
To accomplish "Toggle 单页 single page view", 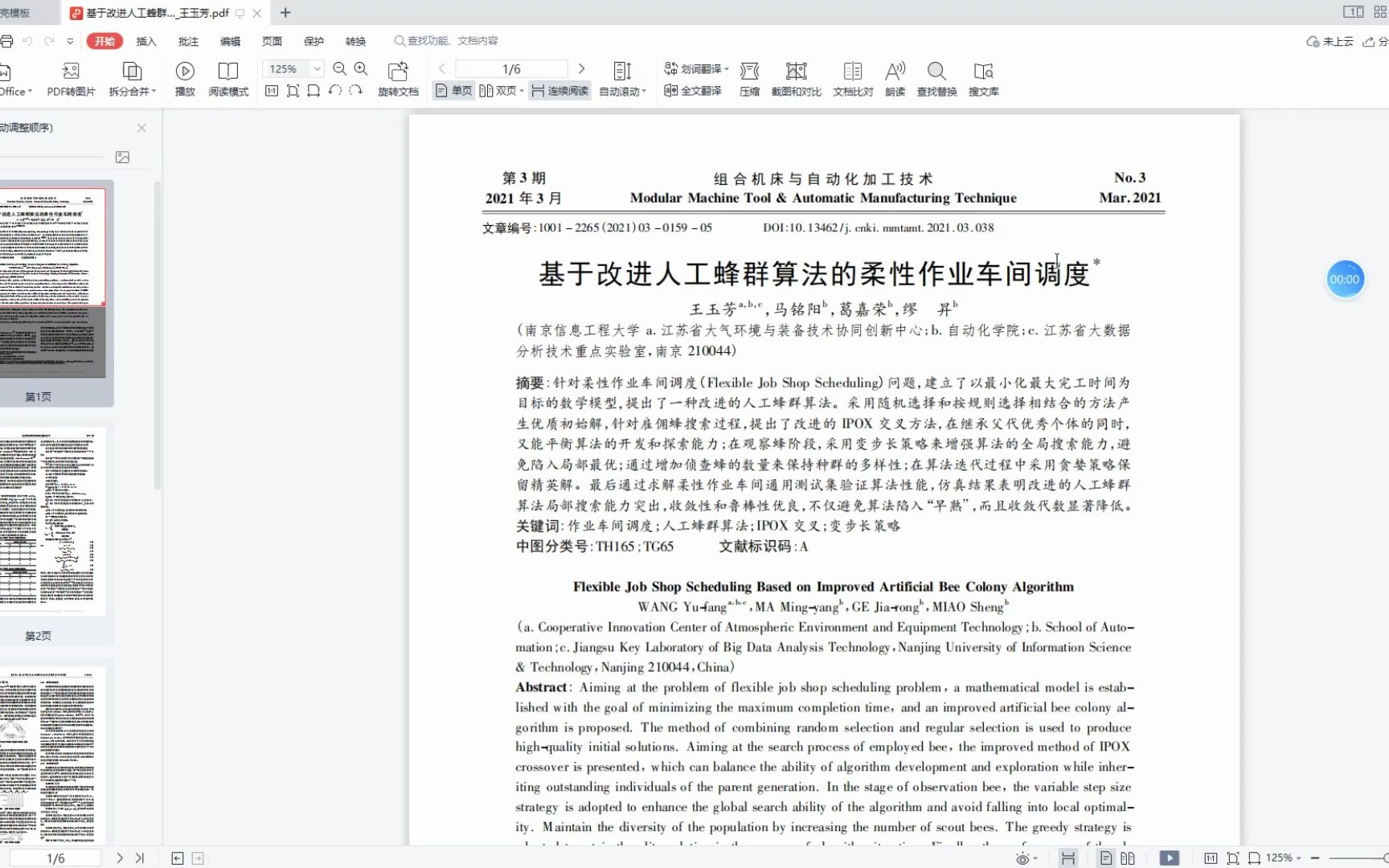I will 453,91.
